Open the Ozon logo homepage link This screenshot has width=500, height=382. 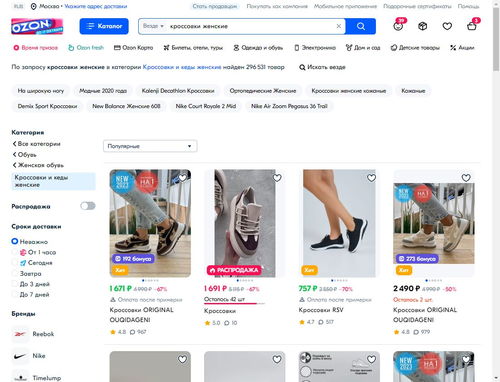[x=37, y=26]
